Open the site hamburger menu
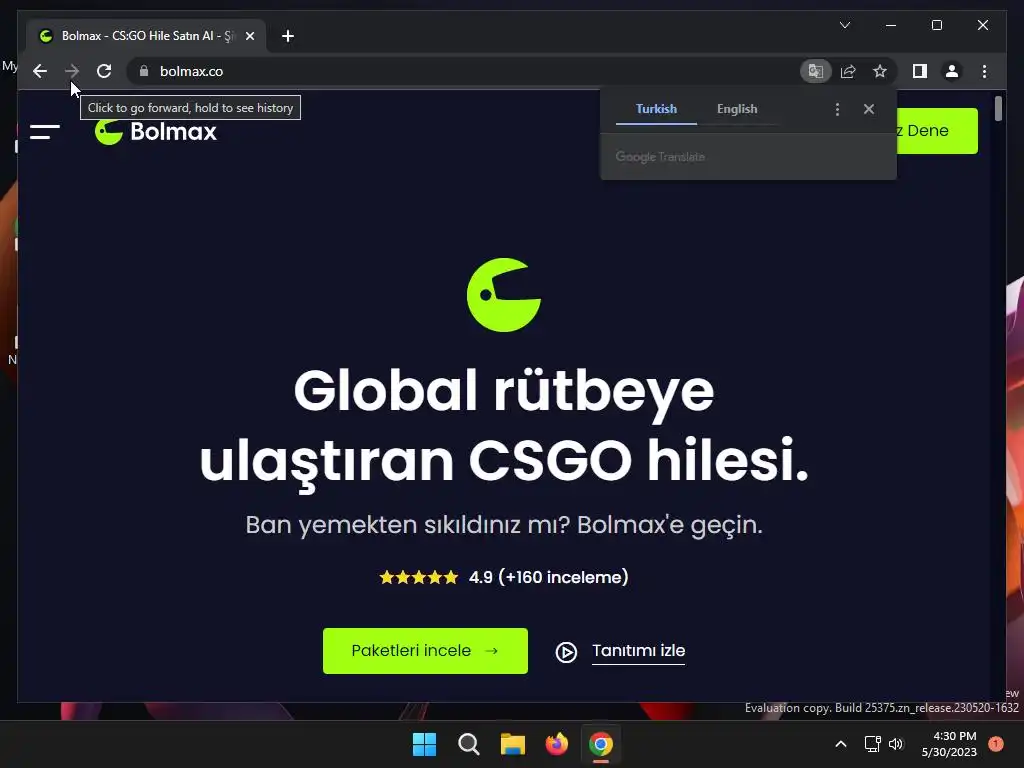This screenshot has width=1024, height=768. 45,132
